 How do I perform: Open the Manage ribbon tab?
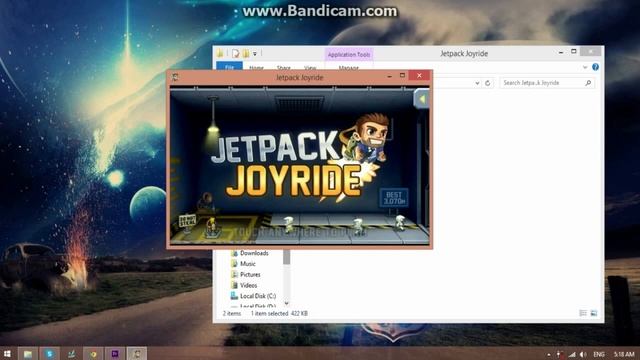[349, 67]
